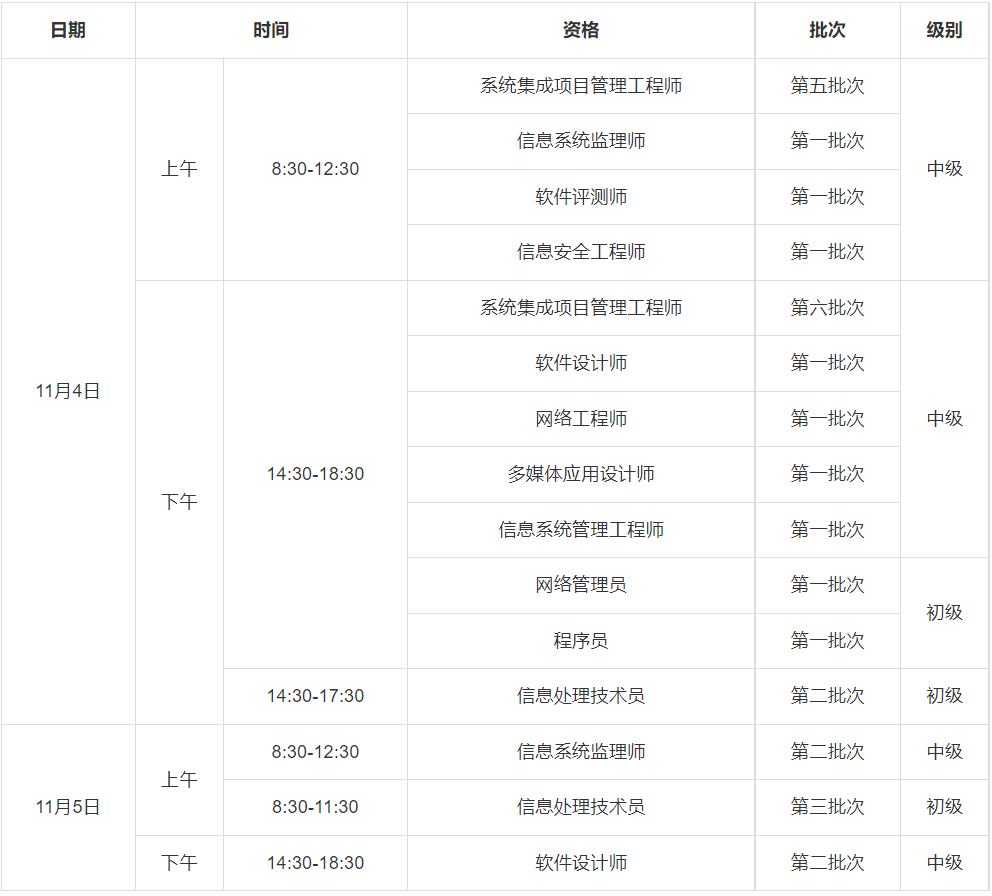Image resolution: width=992 pixels, height=896 pixels.
Task: Click the 级别 column header
Action: tap(944, 30)
